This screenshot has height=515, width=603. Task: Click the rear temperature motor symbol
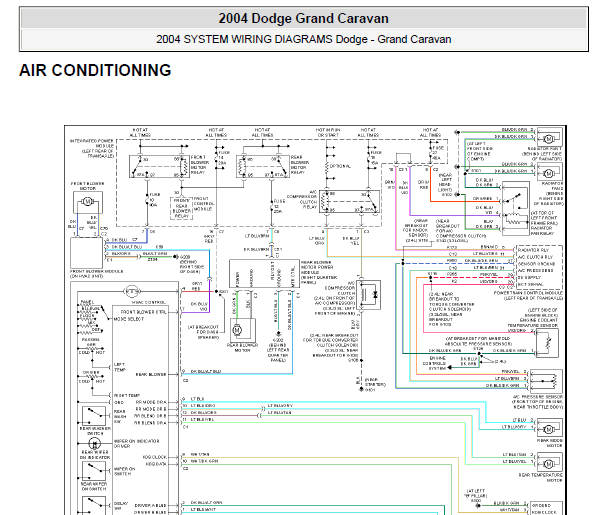[x=549, y=463]
